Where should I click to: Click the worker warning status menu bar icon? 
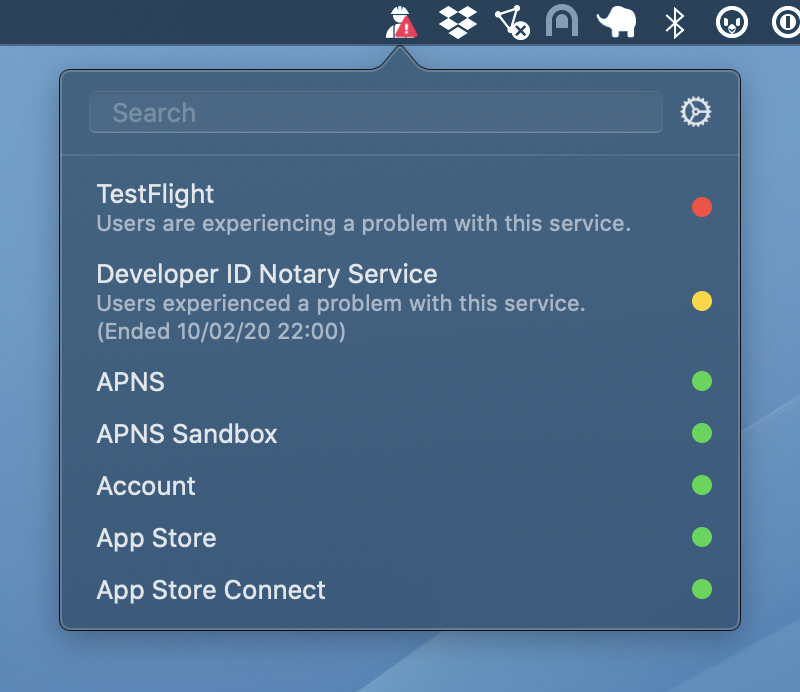401,22
